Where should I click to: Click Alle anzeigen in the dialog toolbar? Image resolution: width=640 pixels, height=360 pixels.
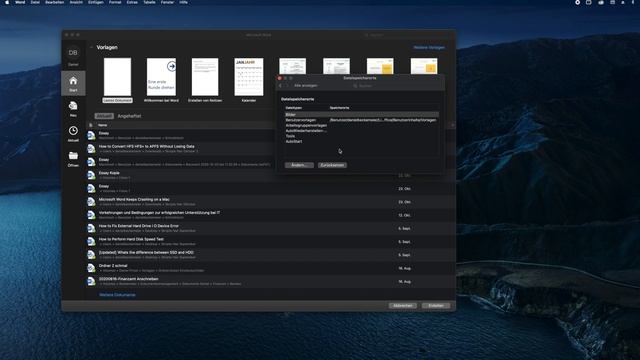coord(306,86)
